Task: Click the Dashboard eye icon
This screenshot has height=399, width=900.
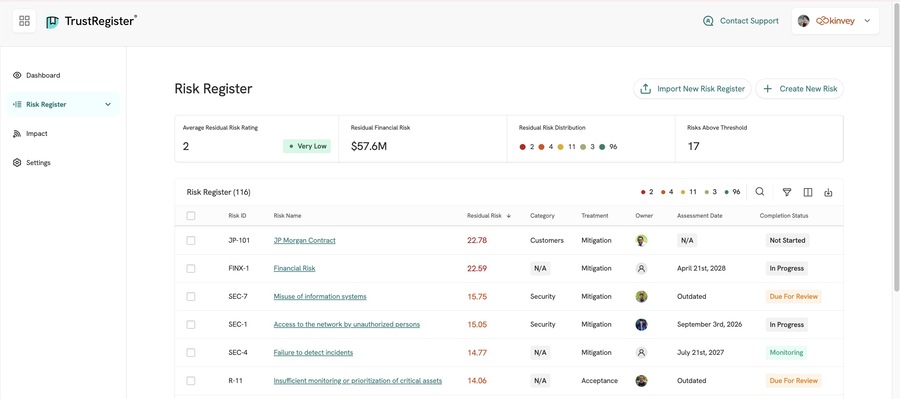Action: pyautogui.click(x=17, y=75)
